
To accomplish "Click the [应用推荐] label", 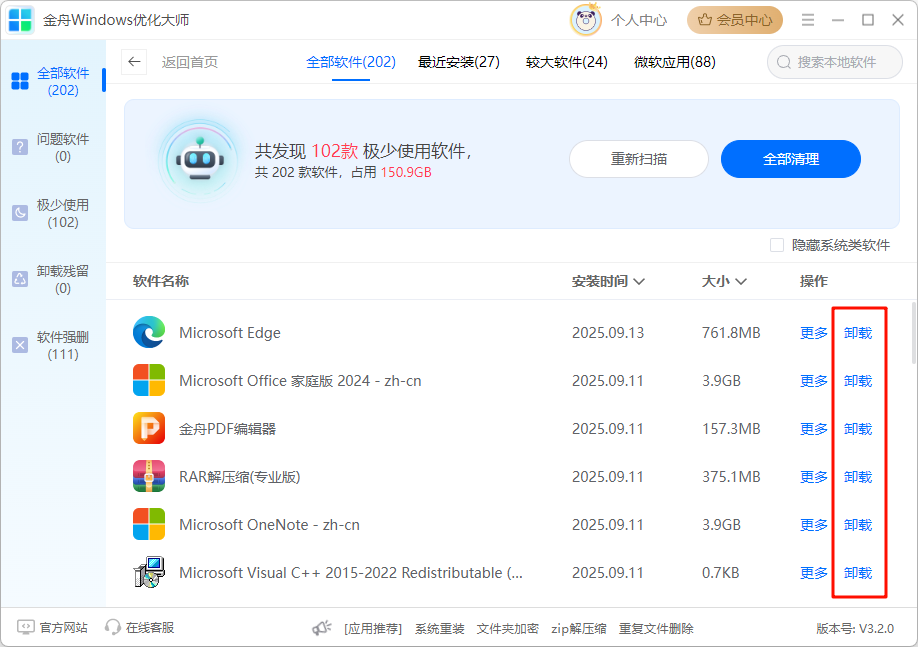I will coord(373,628).
